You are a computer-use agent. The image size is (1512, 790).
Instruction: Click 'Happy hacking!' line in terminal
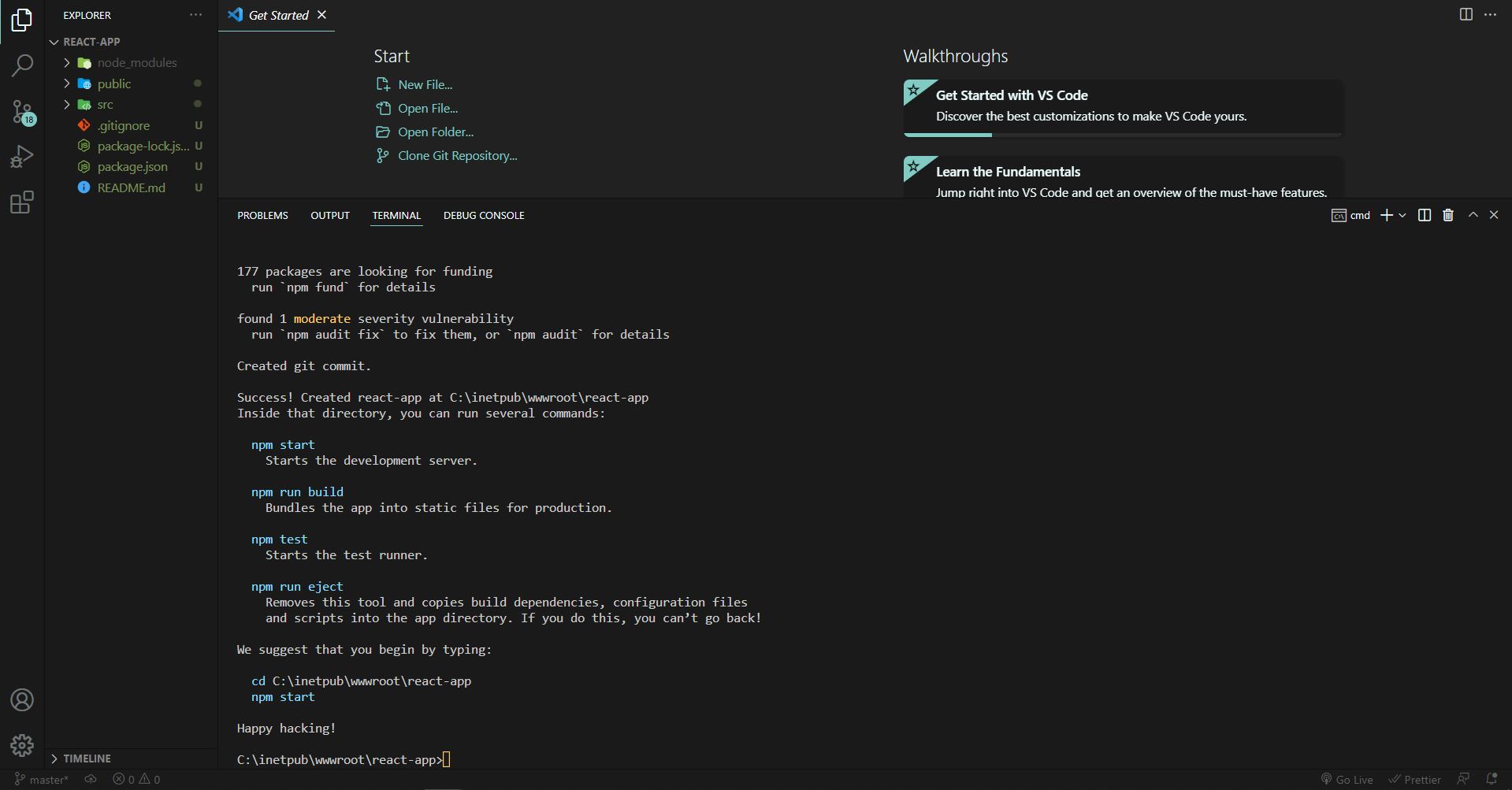pyautogui.click(x=286, y=728)
